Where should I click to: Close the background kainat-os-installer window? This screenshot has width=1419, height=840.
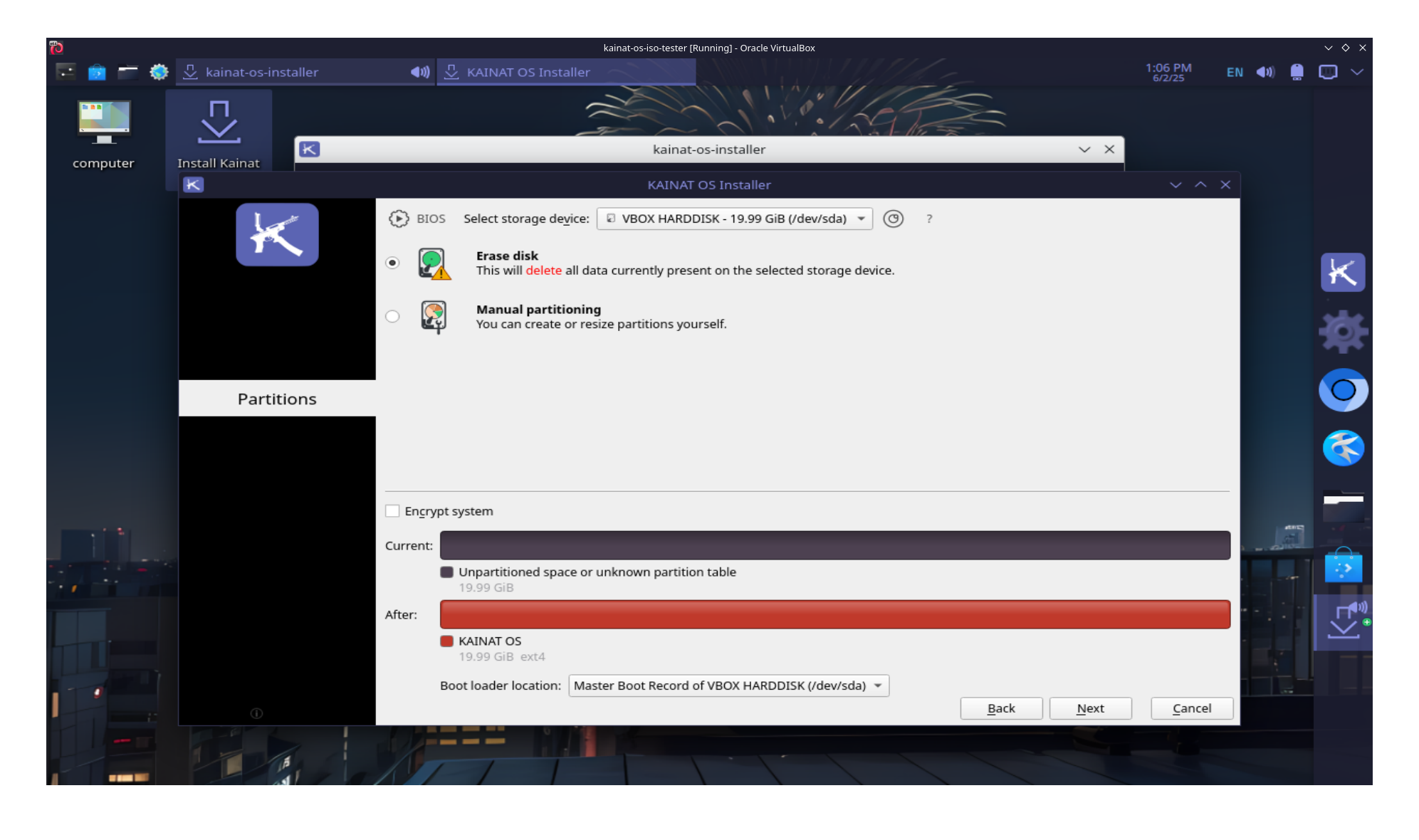click(x=1109, y=149)
